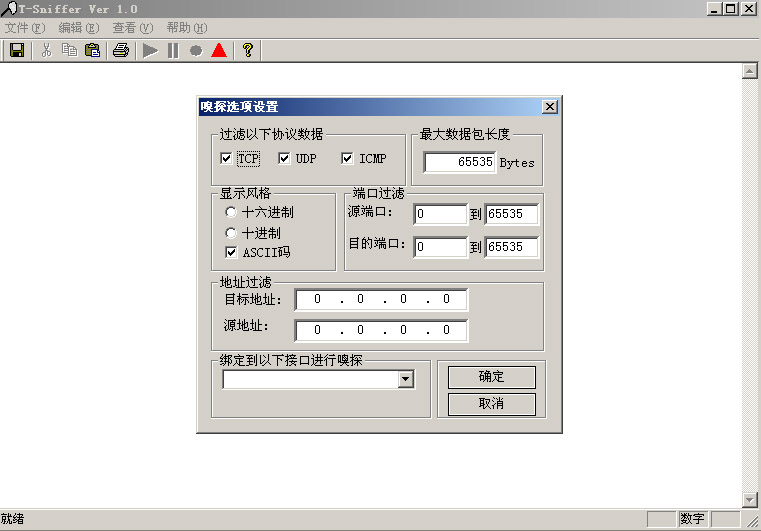Toggle the ICMP protocol checkbox

[x=347, y=159]
